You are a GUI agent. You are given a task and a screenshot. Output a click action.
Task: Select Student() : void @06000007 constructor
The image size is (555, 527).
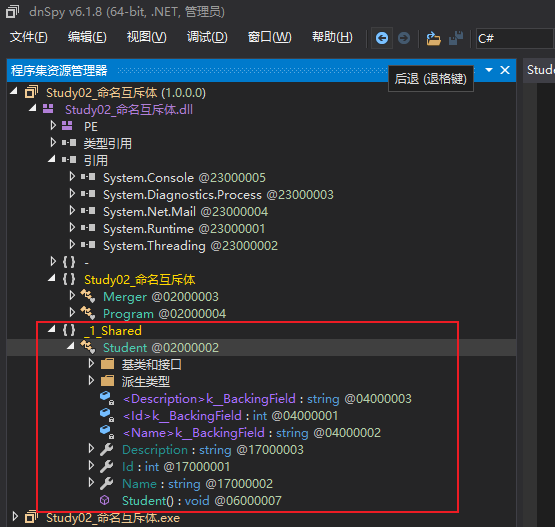pos(202,500)
